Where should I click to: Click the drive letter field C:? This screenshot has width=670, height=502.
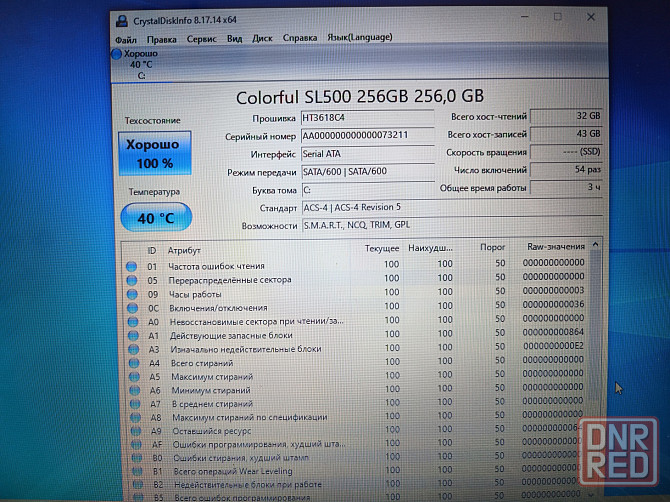point(367,190)
